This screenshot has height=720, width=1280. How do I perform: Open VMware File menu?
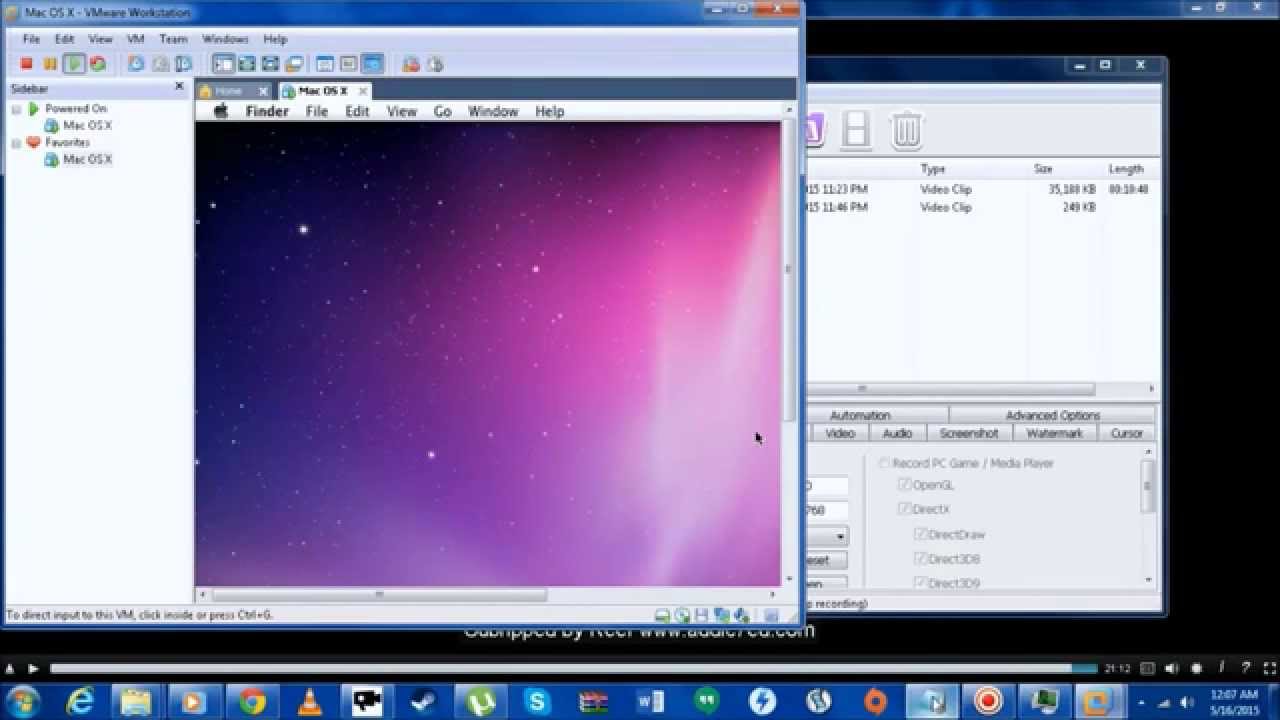(31, 39)
